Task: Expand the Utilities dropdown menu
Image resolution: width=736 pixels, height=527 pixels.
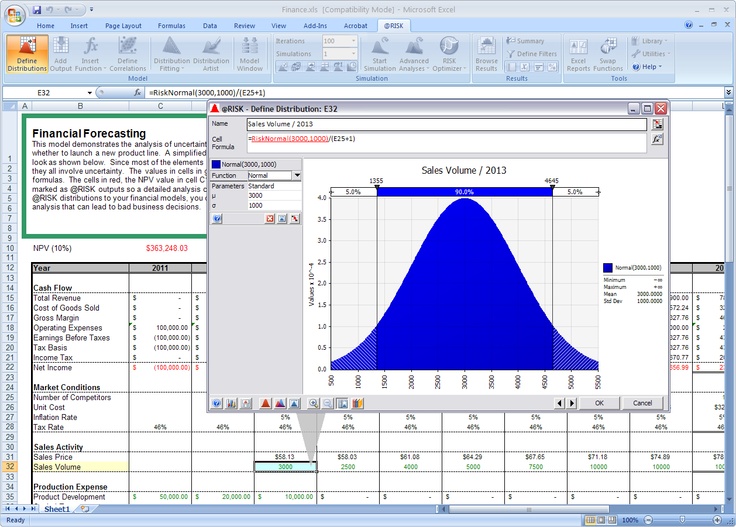Action: point(651,54)
